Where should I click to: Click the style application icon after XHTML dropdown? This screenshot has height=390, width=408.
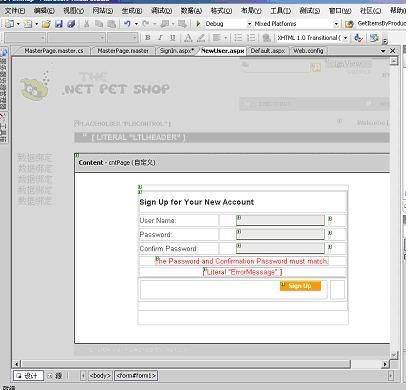coord(358,38)
